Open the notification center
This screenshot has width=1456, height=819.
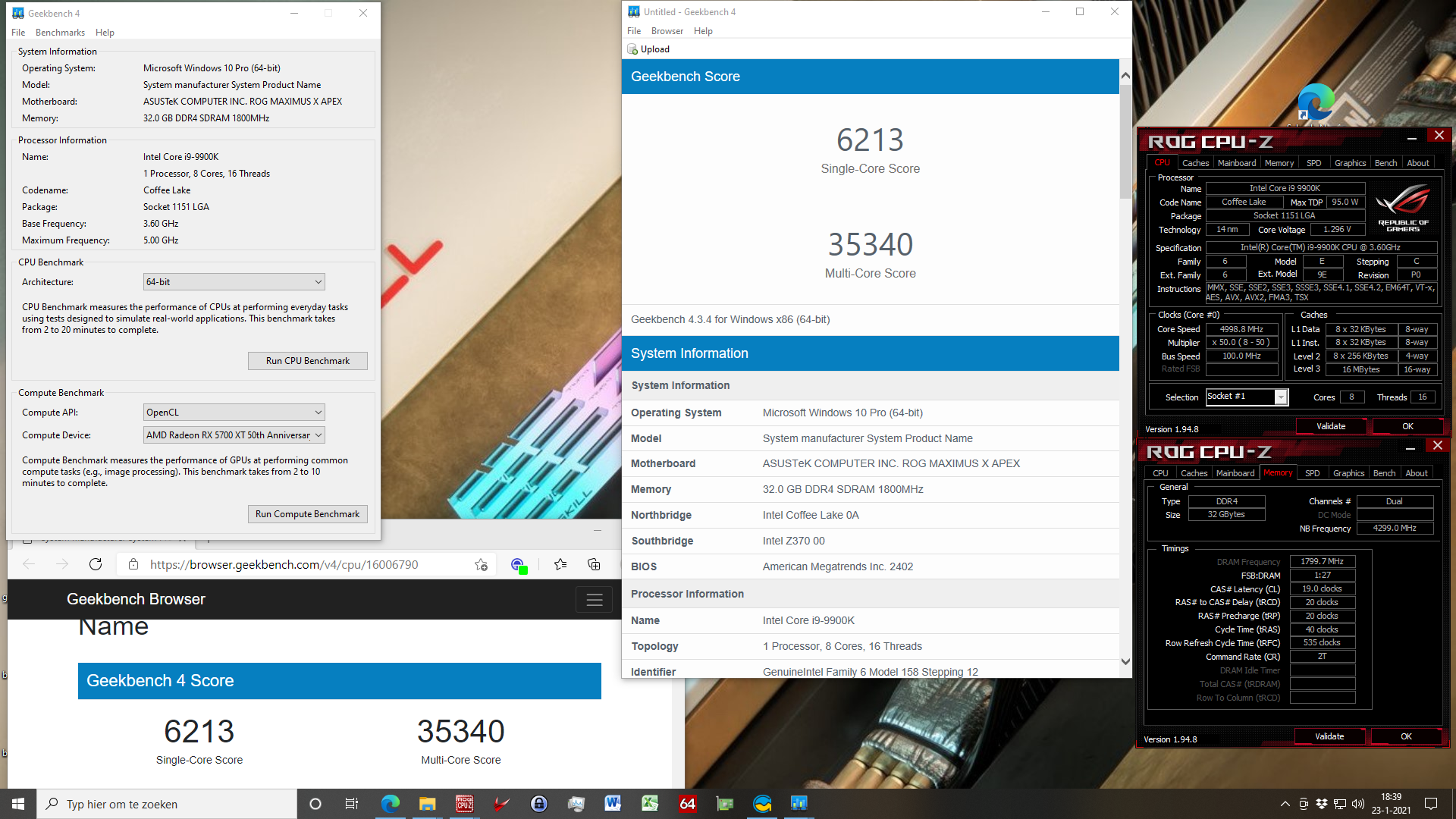point(1431,804)
